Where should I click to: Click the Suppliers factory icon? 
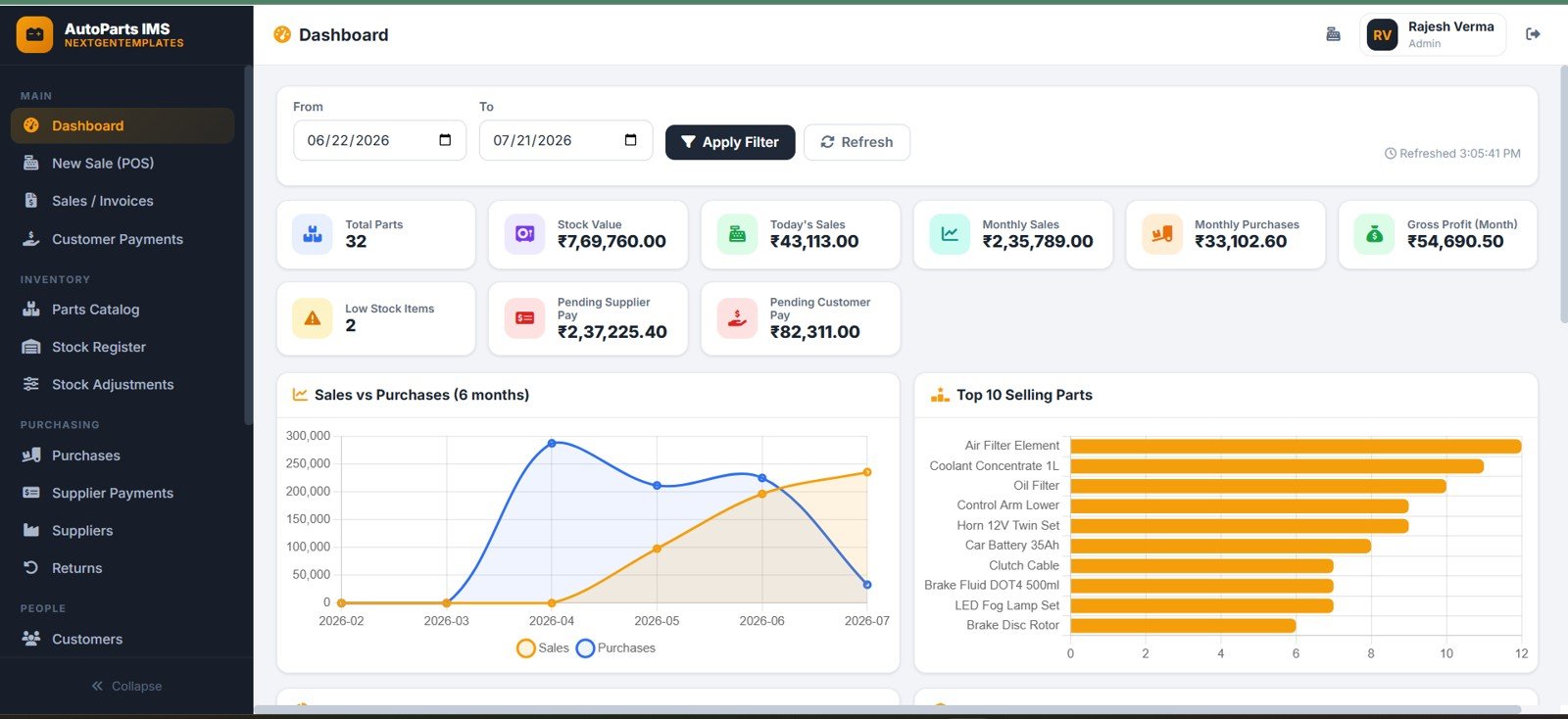coord(31,530)
